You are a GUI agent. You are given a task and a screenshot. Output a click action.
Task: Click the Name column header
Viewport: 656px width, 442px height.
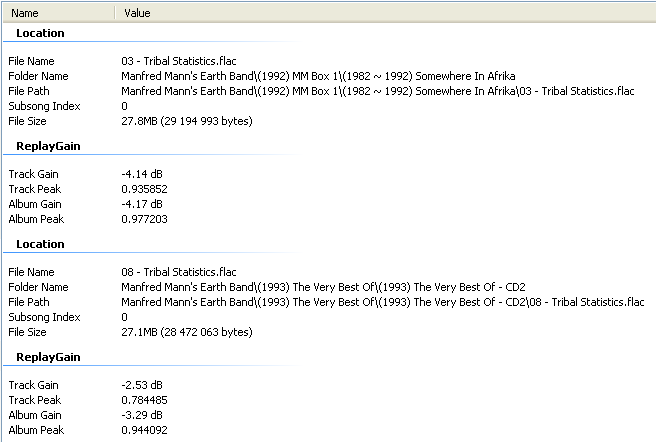click(x=59, y=13)
